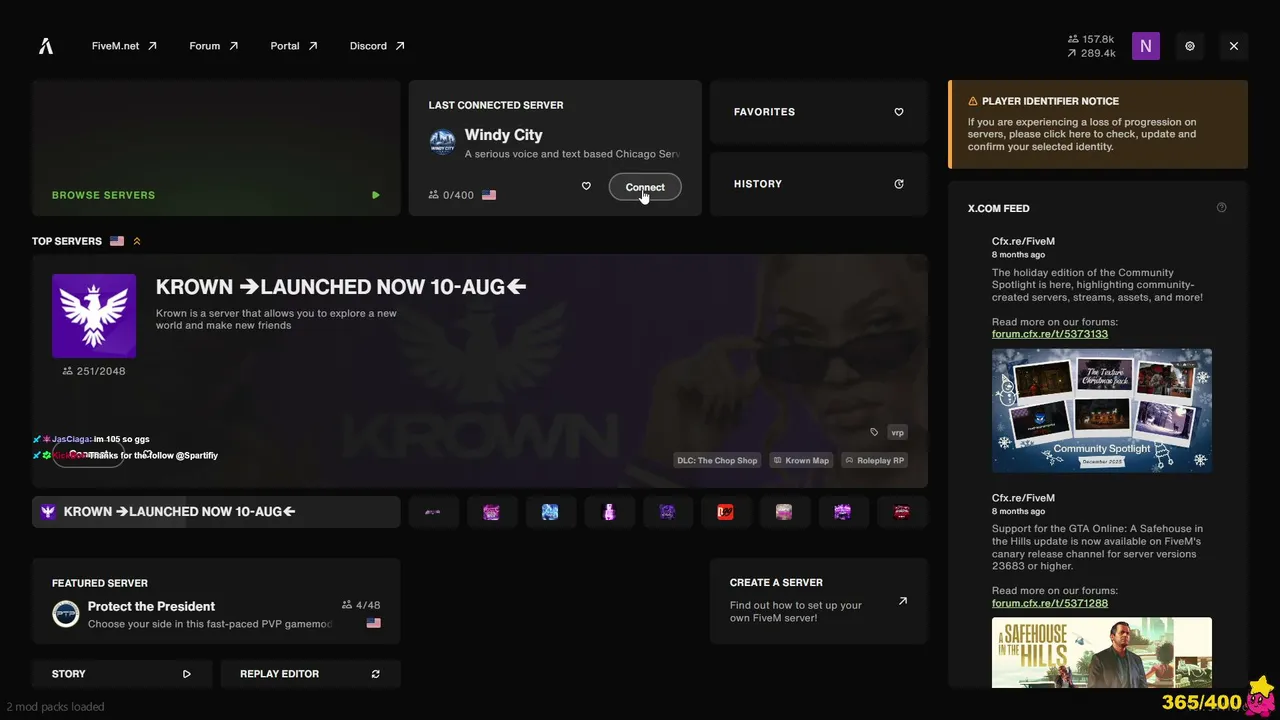
Task: Click the DLC: The Chop Shop tag
Action: [x=718, y=461]
